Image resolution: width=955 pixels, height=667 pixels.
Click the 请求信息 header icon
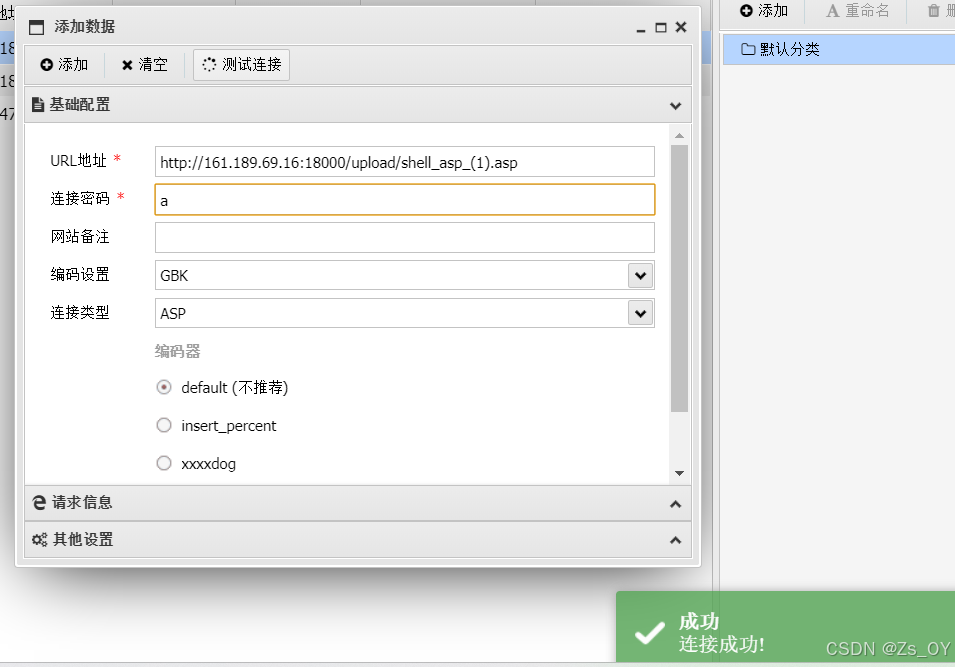coord(39,503)
